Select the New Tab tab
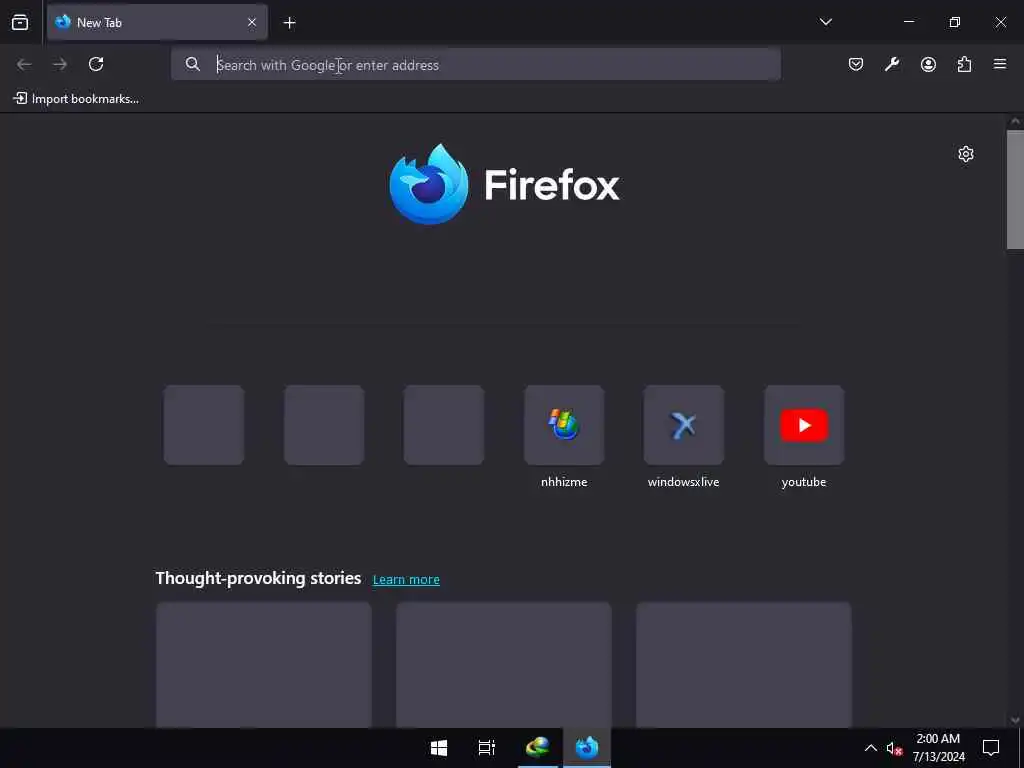Viewport: 1024px width, 768px height. tap(157, 22)
